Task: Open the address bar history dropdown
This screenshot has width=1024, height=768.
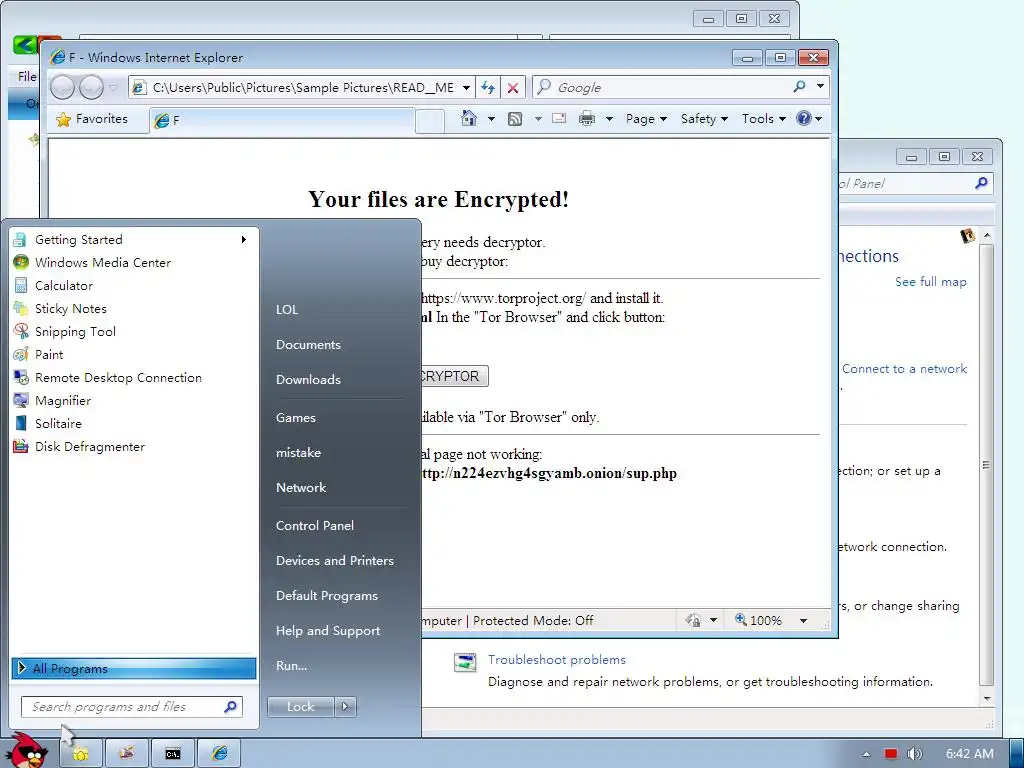Action: (x=466, y=88)
